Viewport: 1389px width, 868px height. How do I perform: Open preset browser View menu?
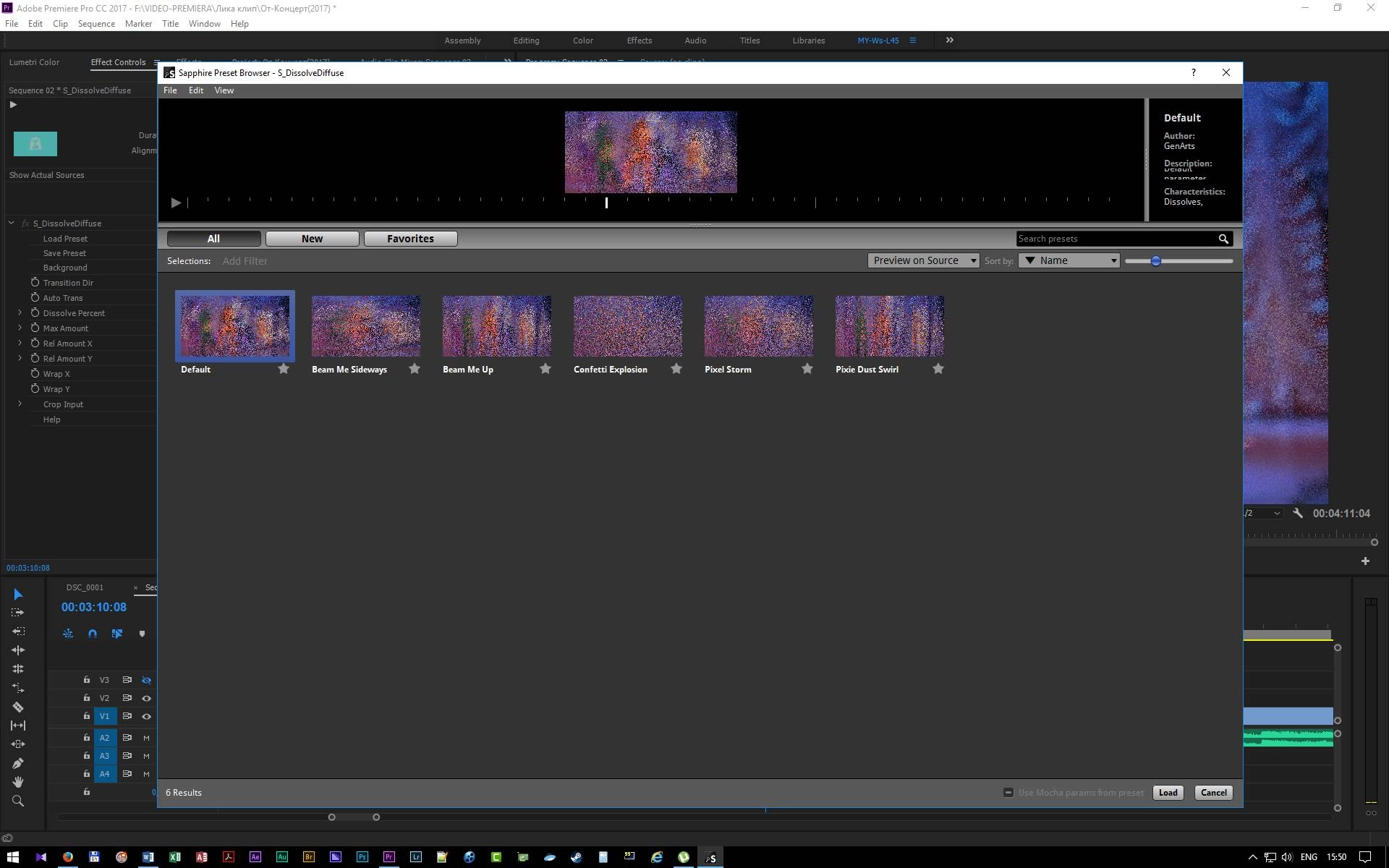click(224, 90)
